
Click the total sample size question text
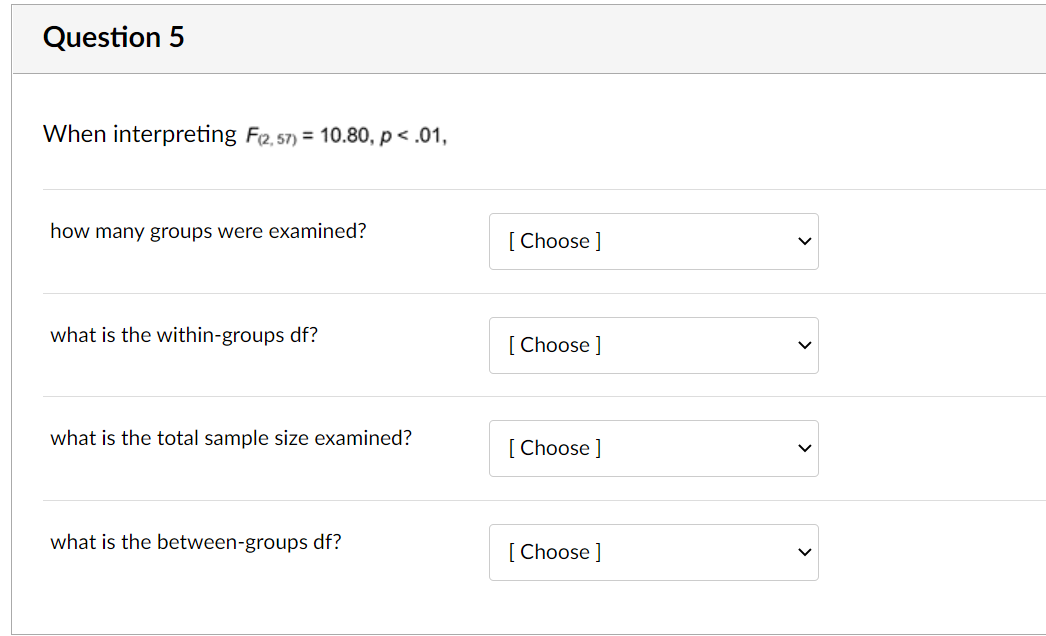(x=230, y=438)
